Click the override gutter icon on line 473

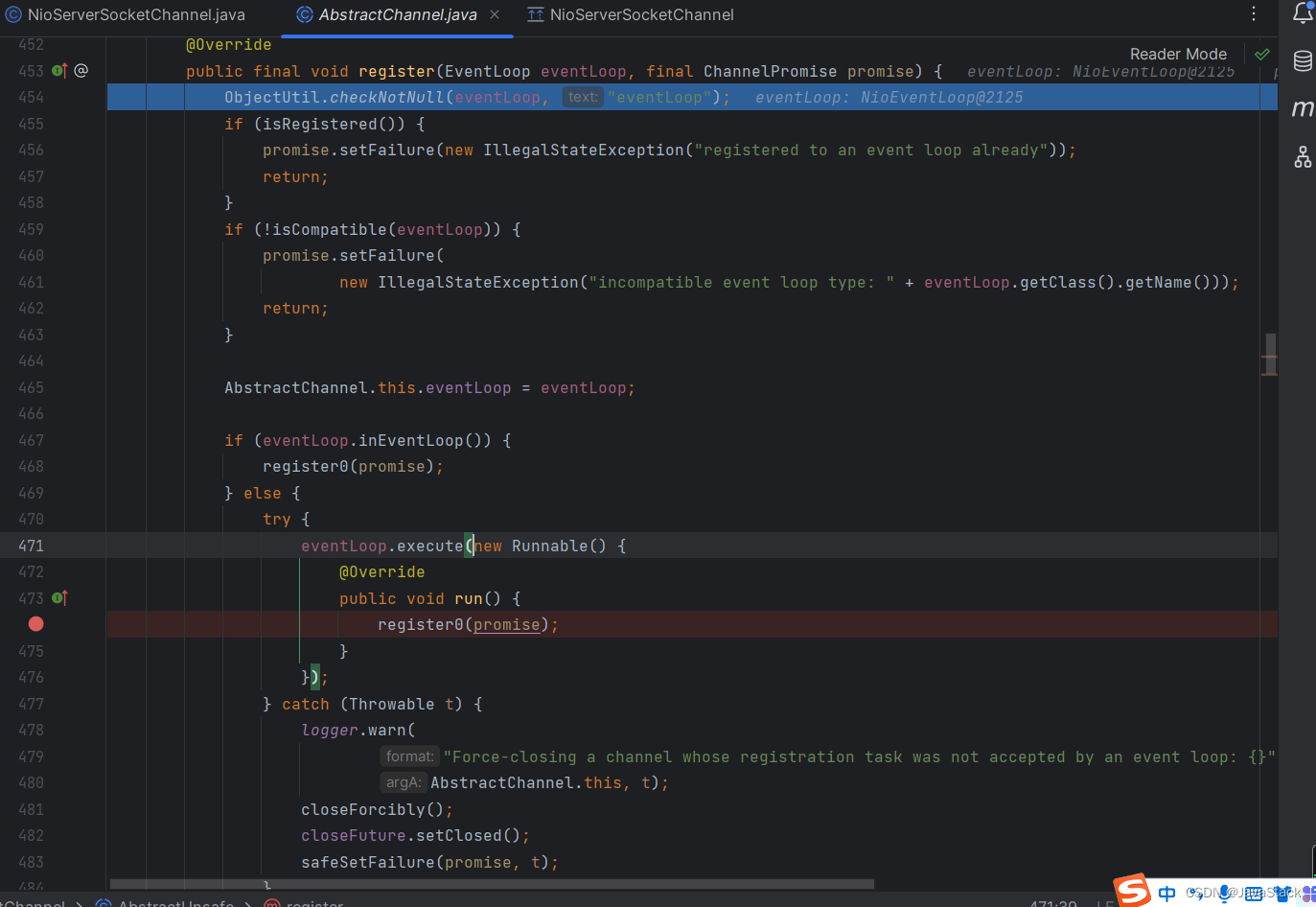coord(59,598)
